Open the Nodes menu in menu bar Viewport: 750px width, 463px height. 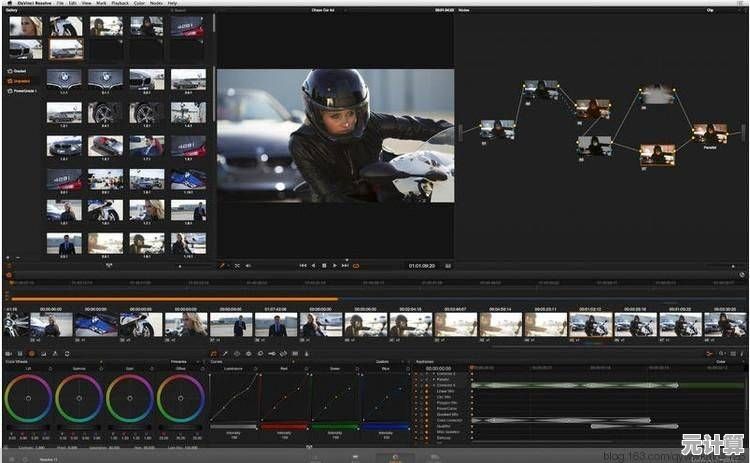(x=156, y=4)
